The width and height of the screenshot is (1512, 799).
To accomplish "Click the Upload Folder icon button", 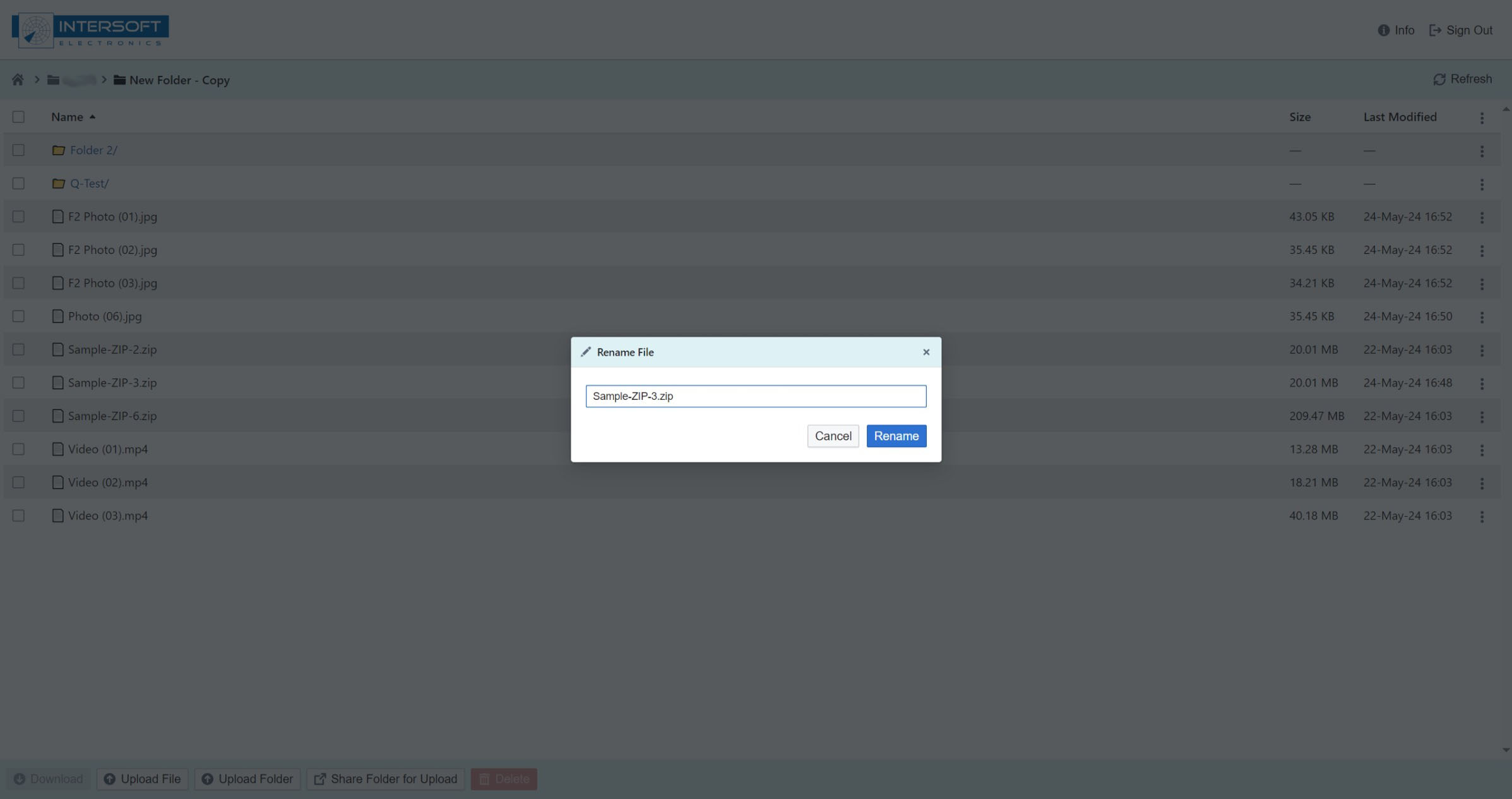I will tap(207, 779).
